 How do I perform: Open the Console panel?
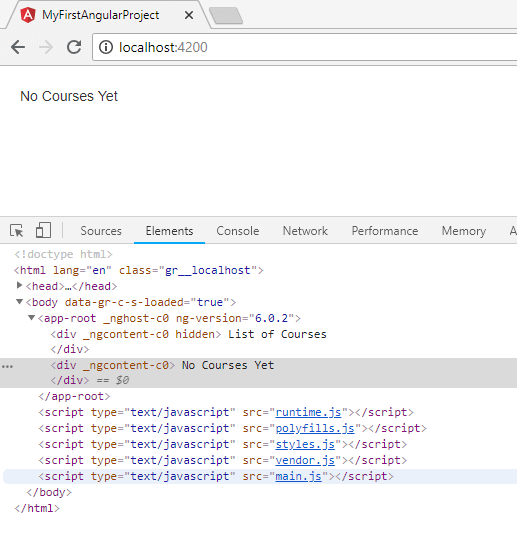(x=237, y=231)
